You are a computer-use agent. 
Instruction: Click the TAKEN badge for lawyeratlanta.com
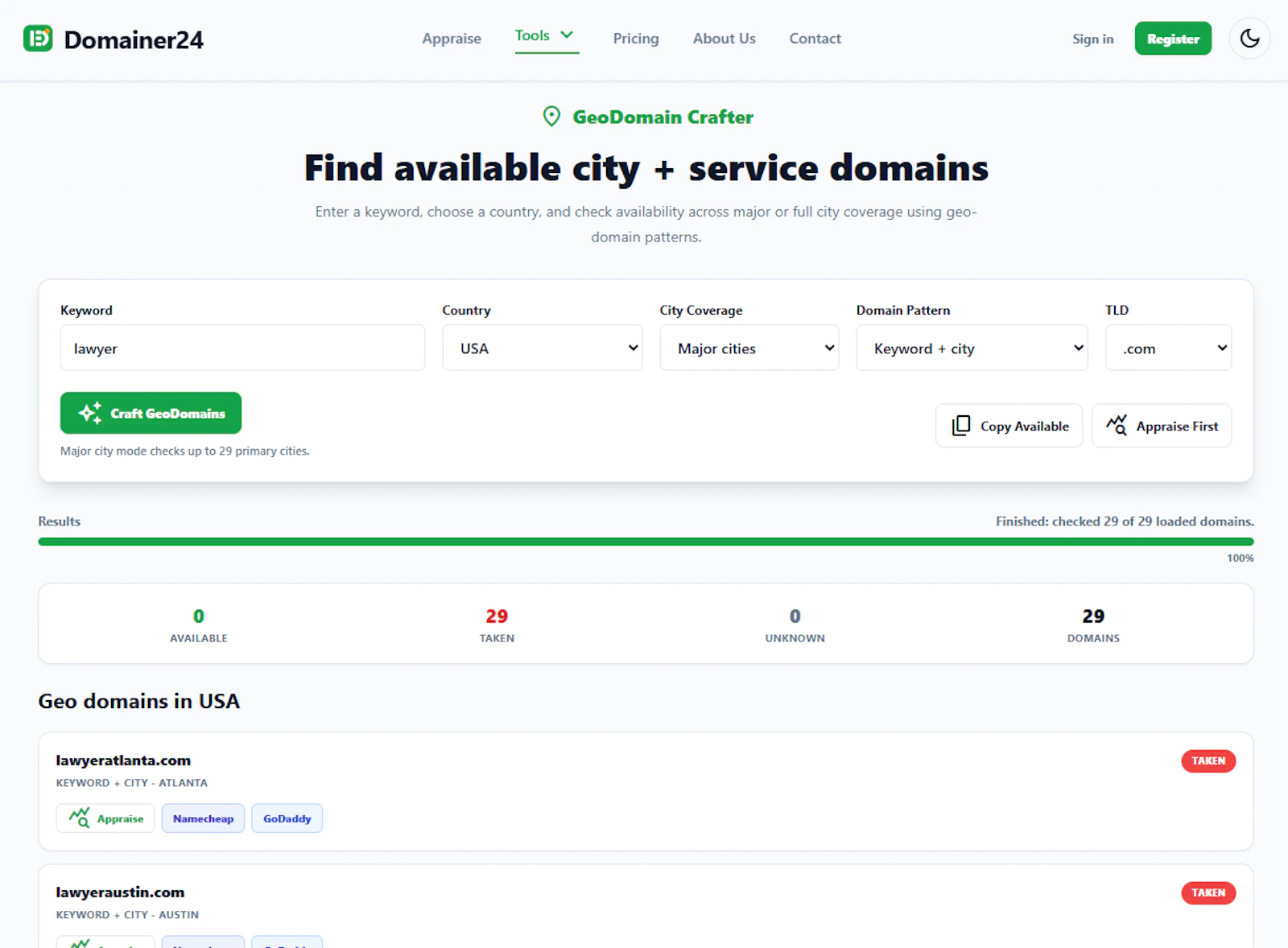[1208, 760]
